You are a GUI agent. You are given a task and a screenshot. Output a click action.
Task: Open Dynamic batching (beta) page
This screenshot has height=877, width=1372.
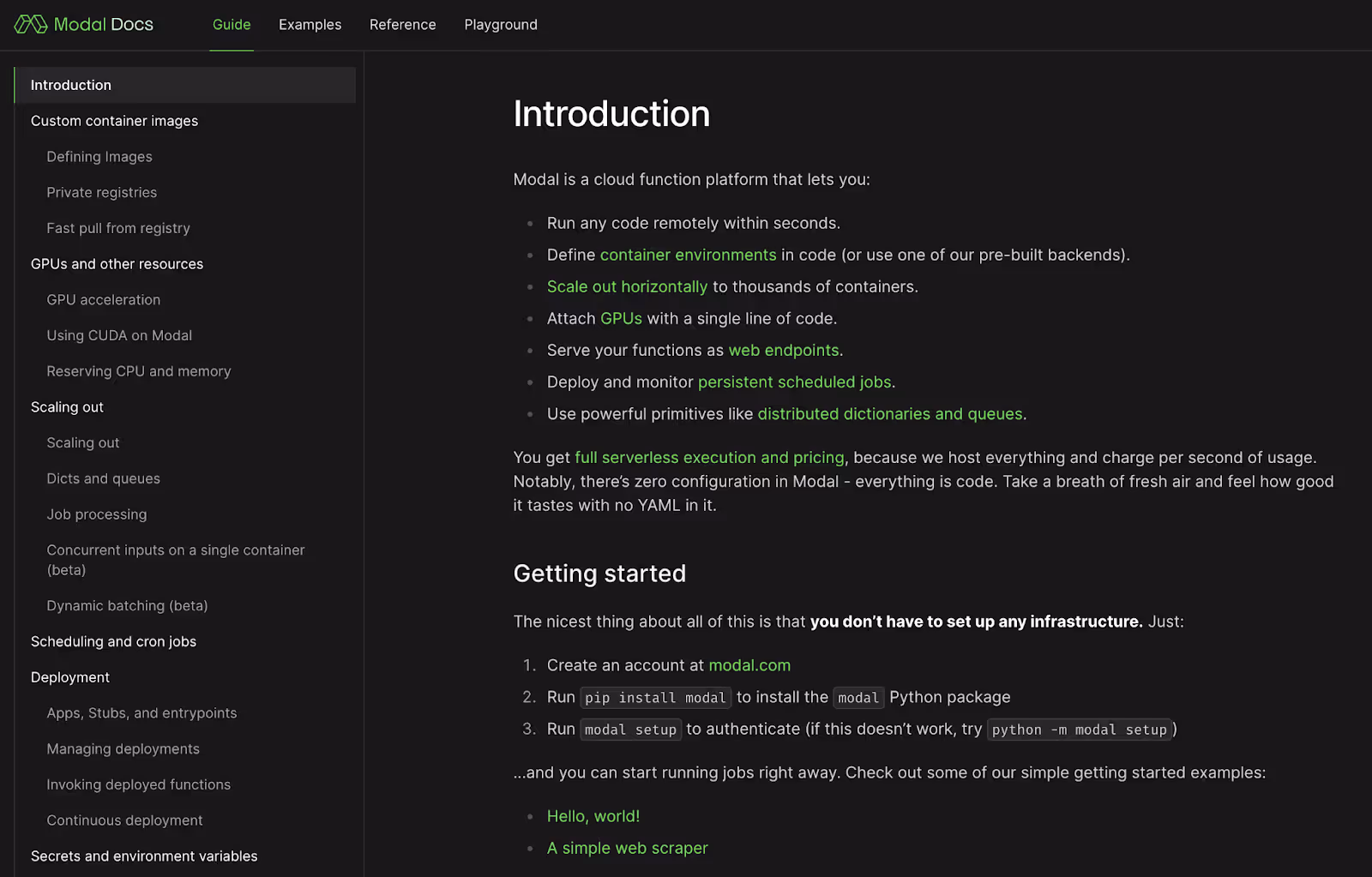pyautogui.click(x=127, y=606)
